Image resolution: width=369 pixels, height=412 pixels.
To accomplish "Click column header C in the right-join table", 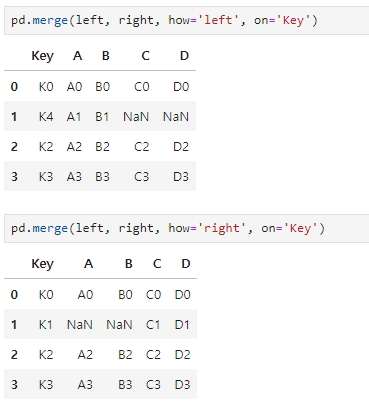I will pyautogui.click(x=157, y=264).
